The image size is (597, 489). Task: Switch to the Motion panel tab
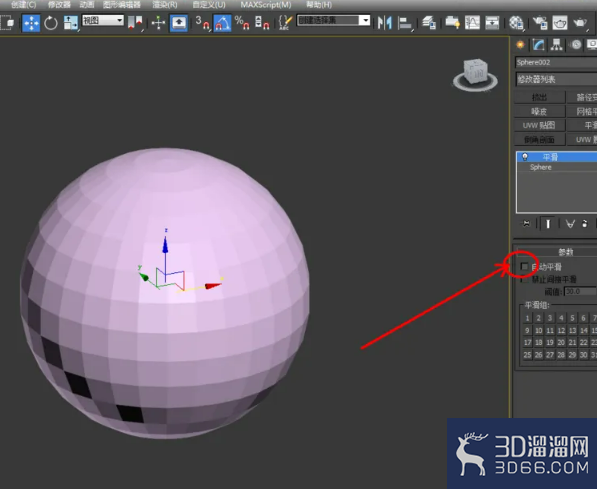(x=576, y=45)
